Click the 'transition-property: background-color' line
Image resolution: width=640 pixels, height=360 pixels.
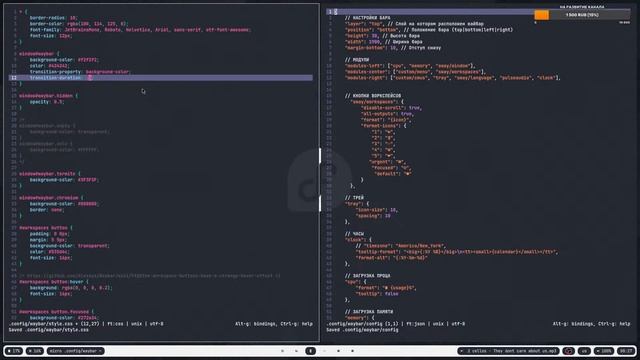[x=80, y=72]
